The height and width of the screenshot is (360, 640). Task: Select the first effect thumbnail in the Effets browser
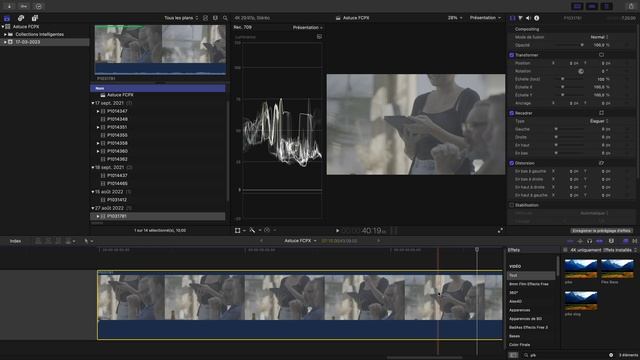pyautogui.click(x=580, y=269)
